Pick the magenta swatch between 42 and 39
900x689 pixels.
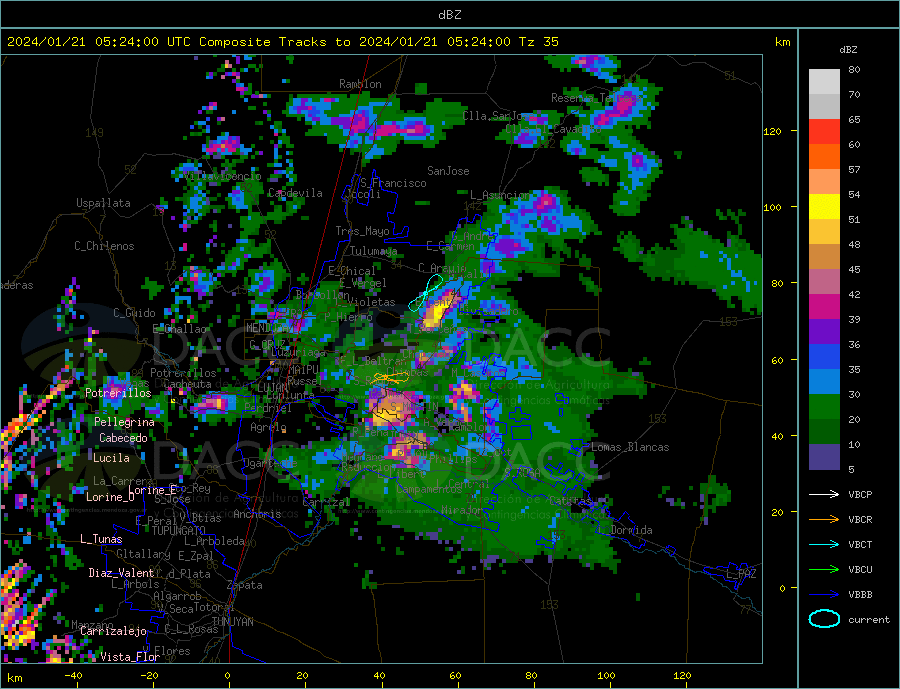click(824, 307)
